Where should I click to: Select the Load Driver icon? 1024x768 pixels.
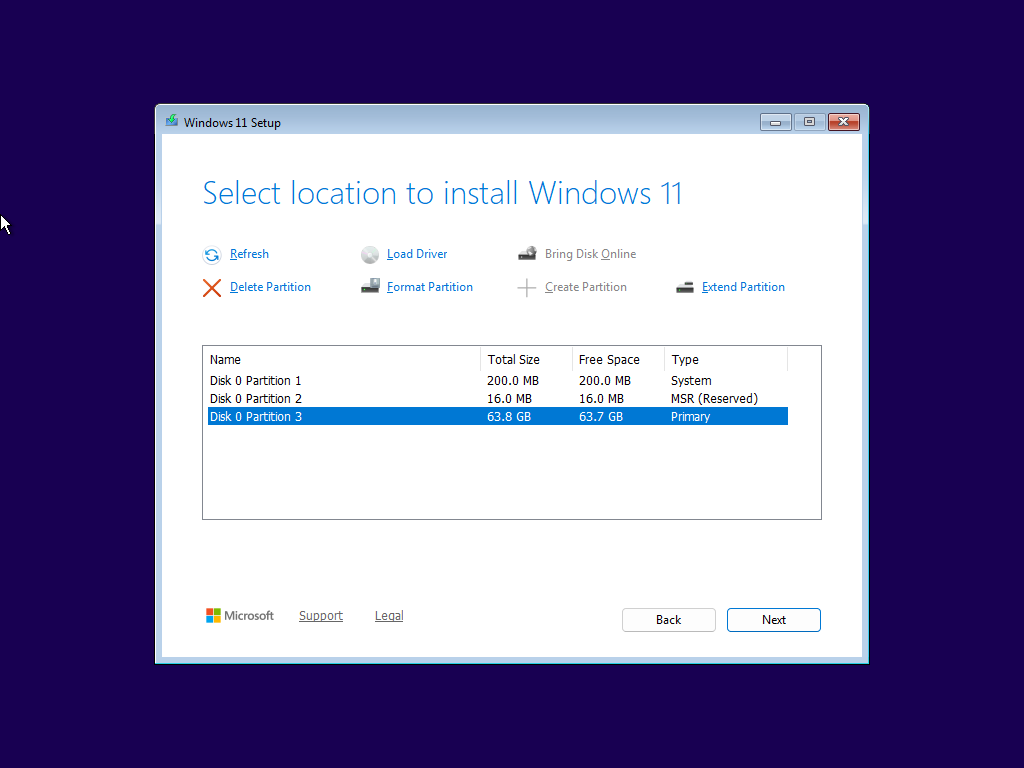[369, 254]
